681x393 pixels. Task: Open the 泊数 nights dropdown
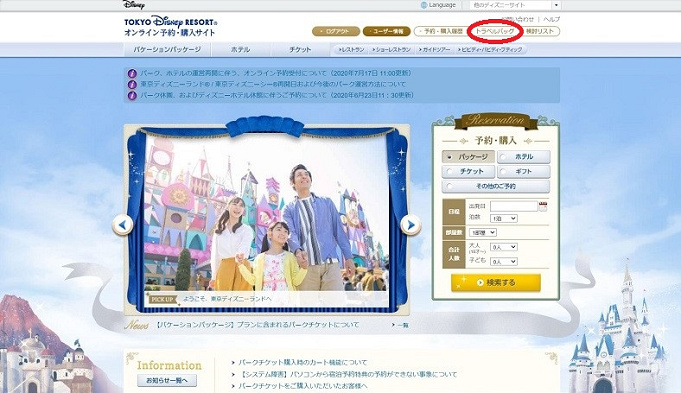504,218
